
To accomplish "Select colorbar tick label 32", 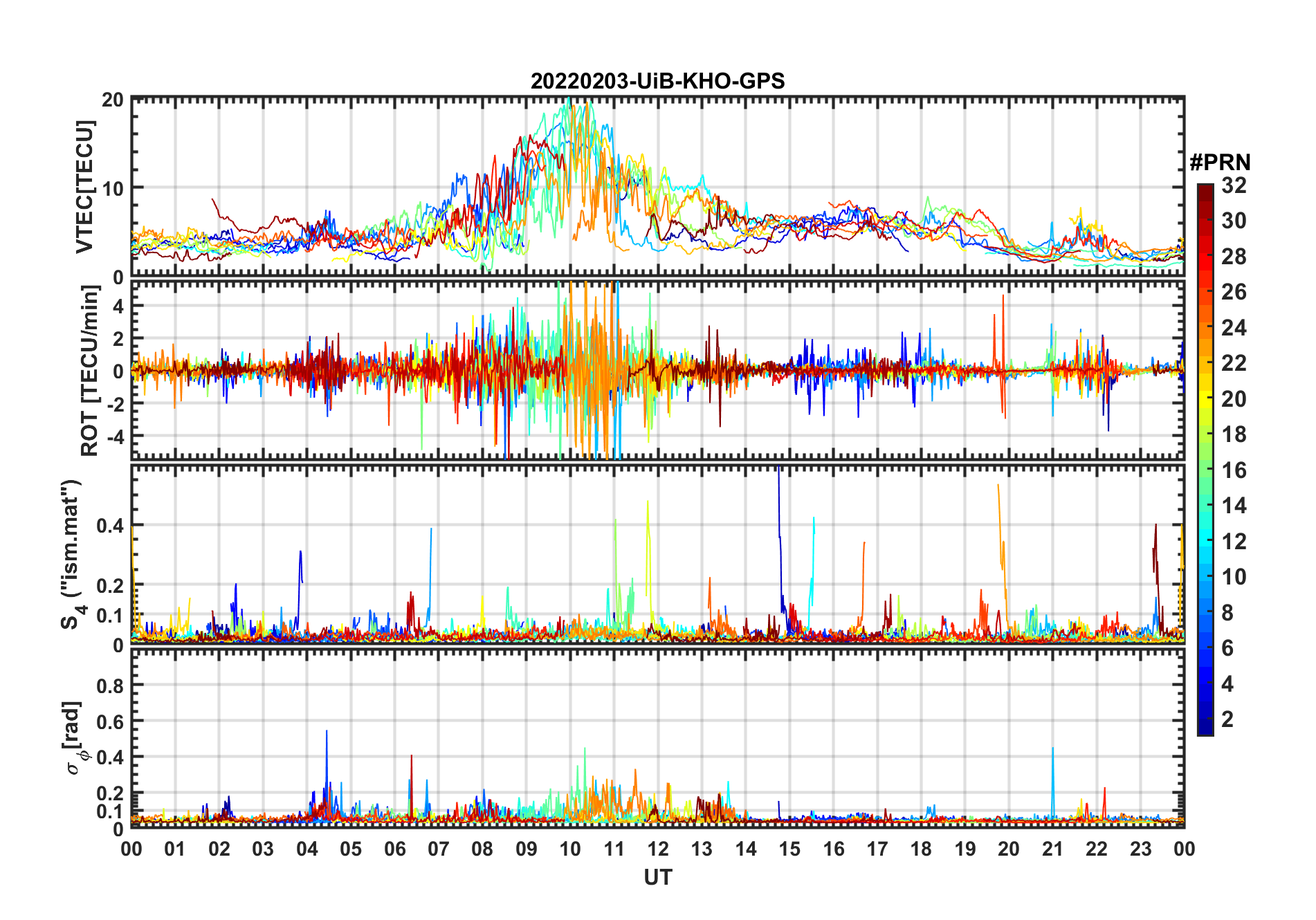I will (1234, 185).
